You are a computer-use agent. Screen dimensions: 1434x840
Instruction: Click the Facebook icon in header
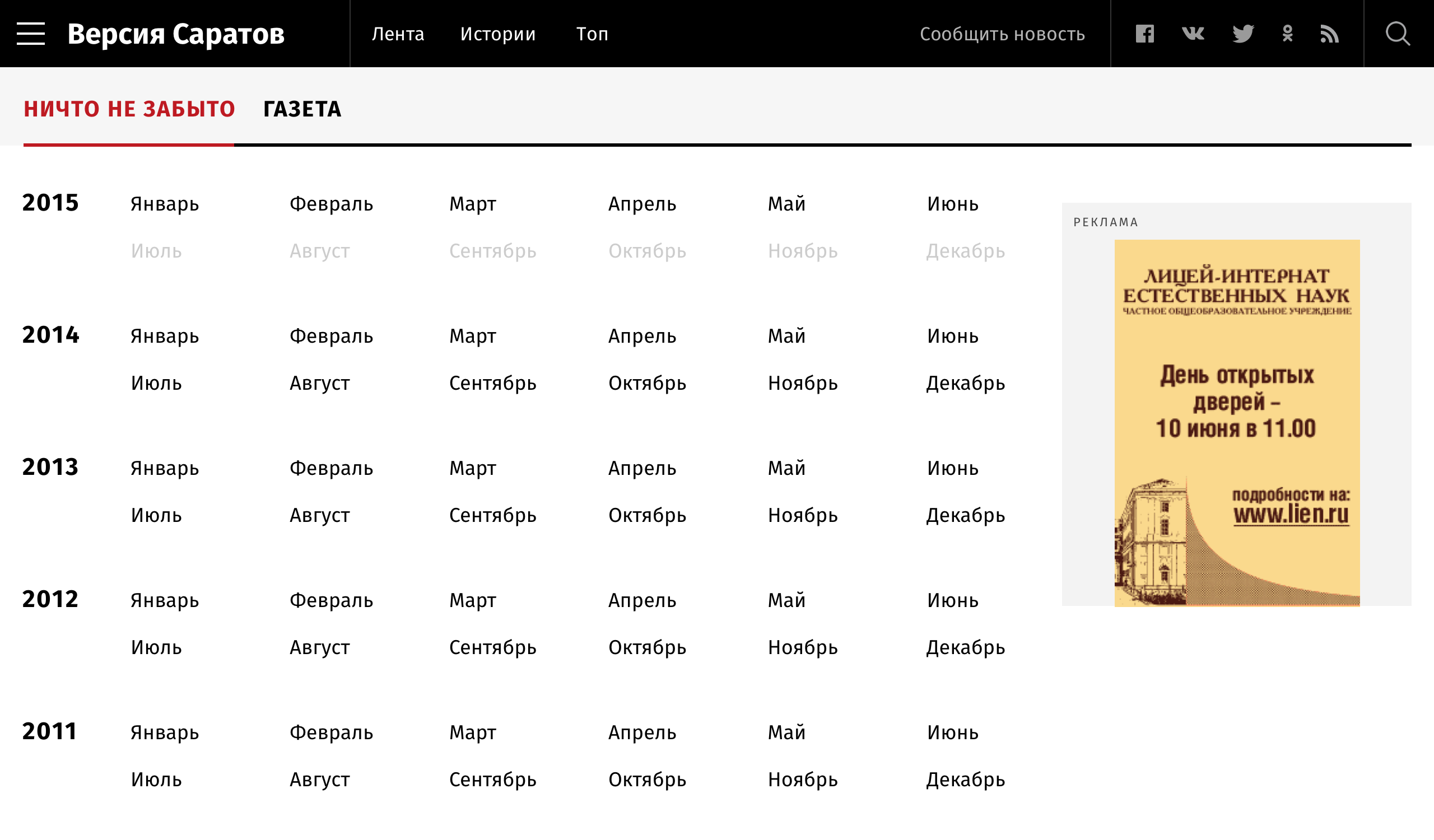1144,34
